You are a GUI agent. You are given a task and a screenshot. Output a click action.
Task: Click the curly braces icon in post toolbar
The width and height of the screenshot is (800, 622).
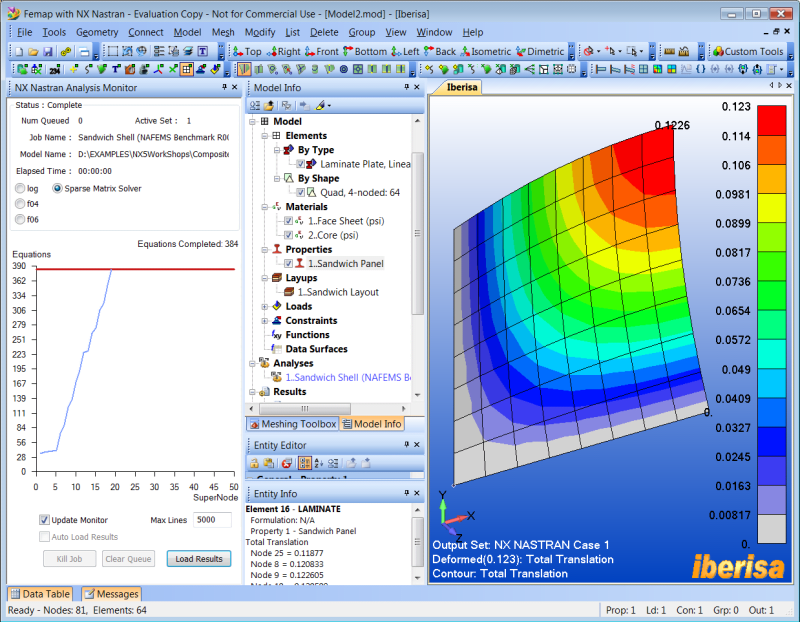[x=701, y=69]
